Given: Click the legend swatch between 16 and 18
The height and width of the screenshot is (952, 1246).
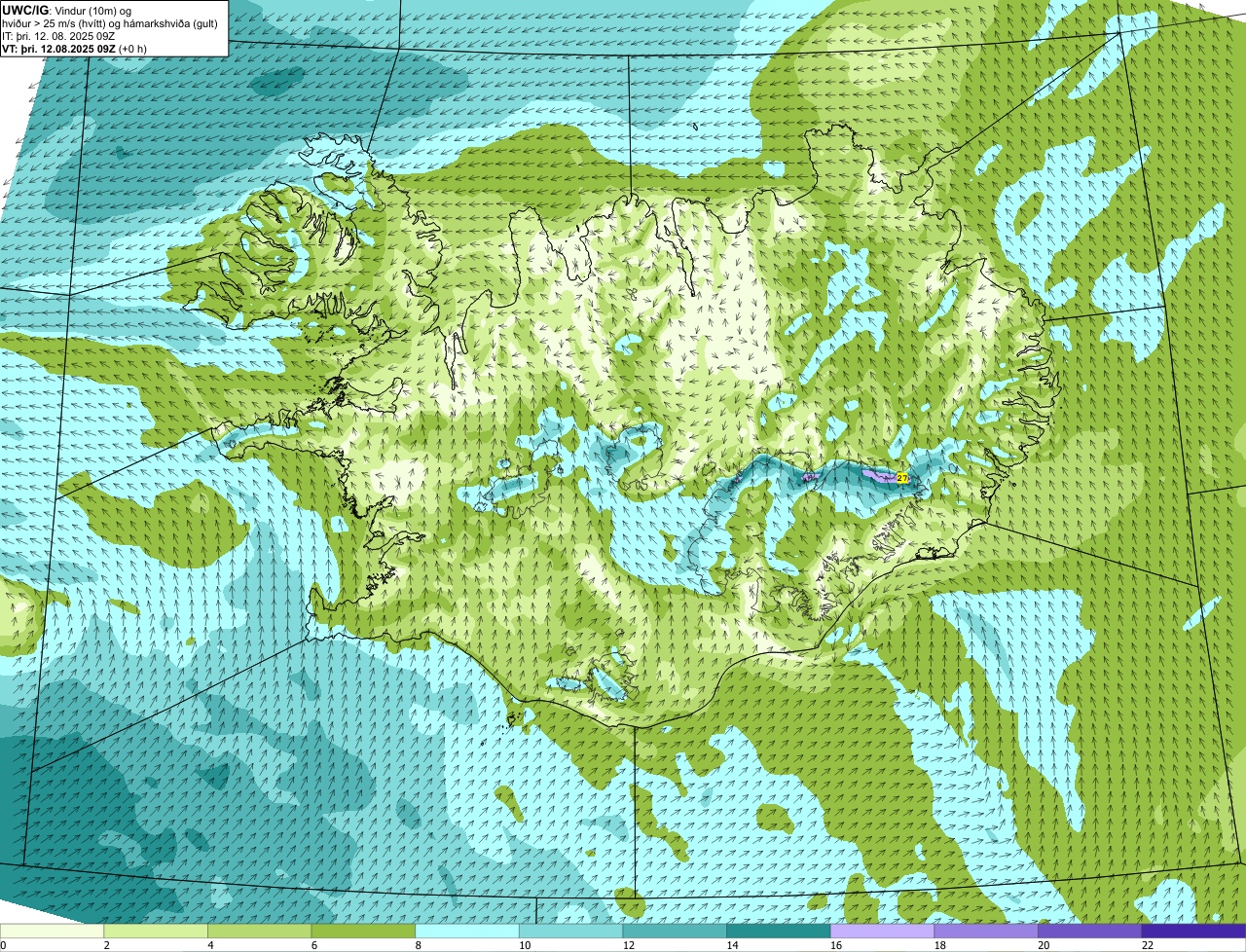Looking at the screenshot, I should pos(882,931).
